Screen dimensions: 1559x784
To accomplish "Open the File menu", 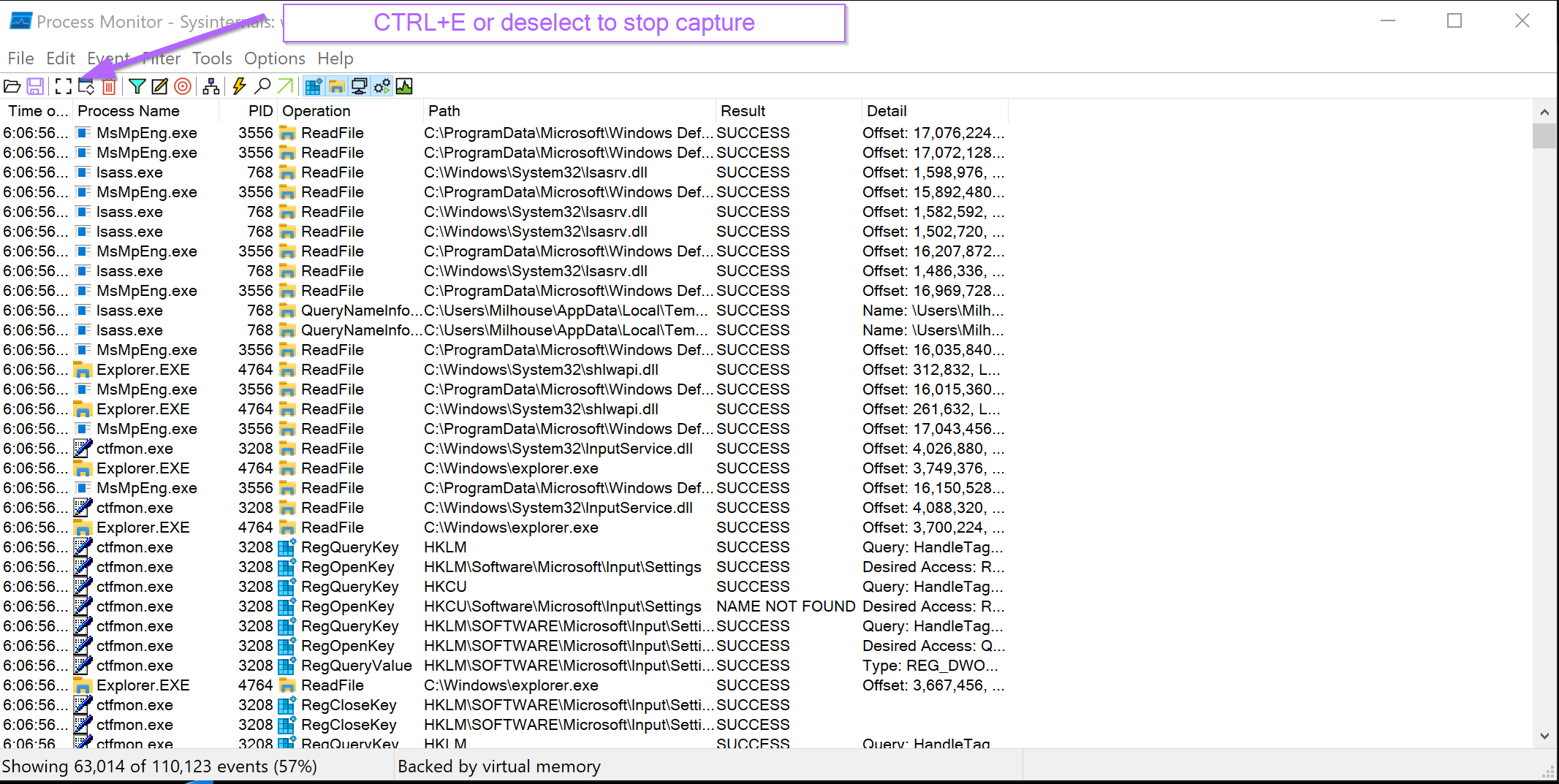I will click(x=20, y=58).
